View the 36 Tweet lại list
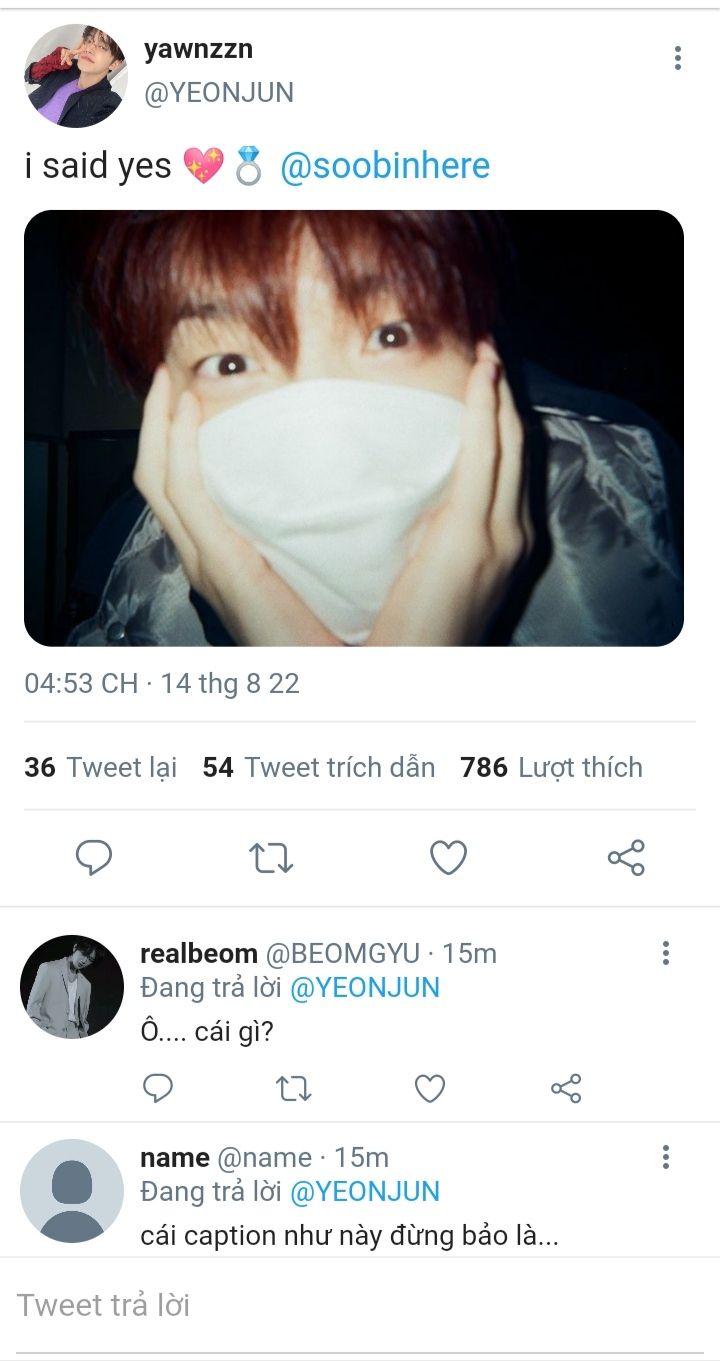 101,767
